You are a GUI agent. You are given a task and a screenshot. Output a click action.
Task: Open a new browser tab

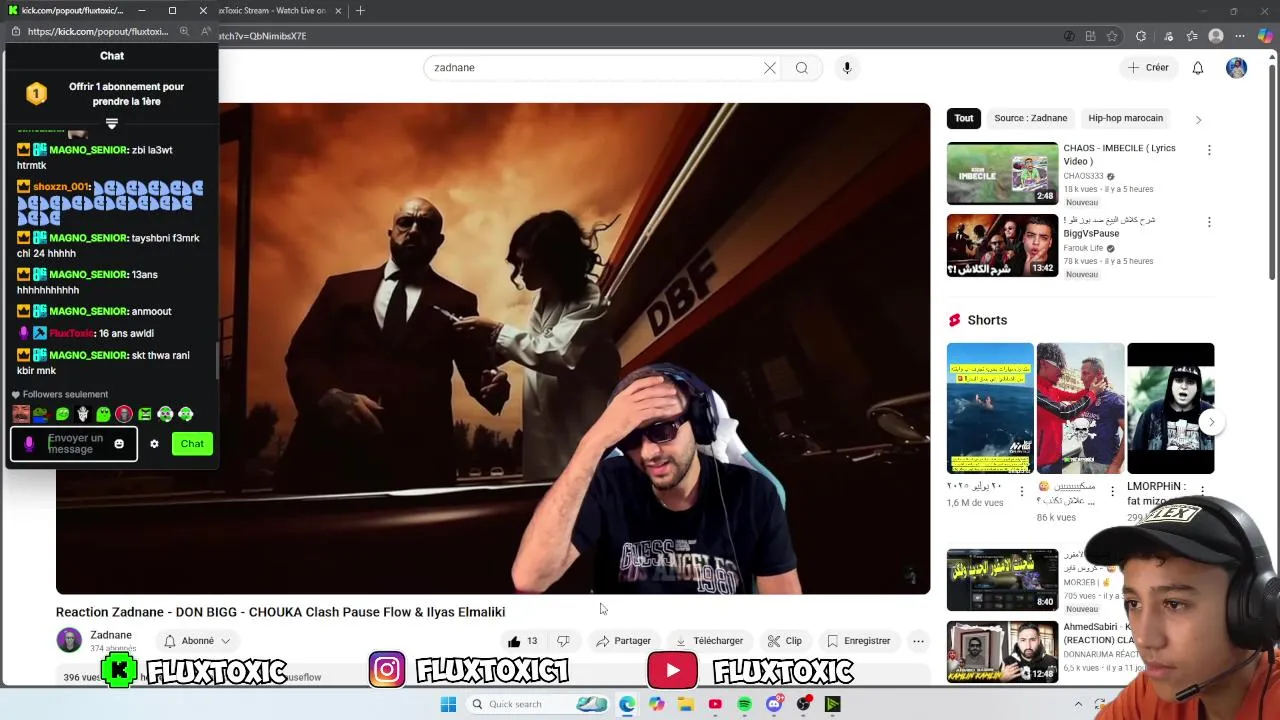pyautogui.click(x=360, y=10)
